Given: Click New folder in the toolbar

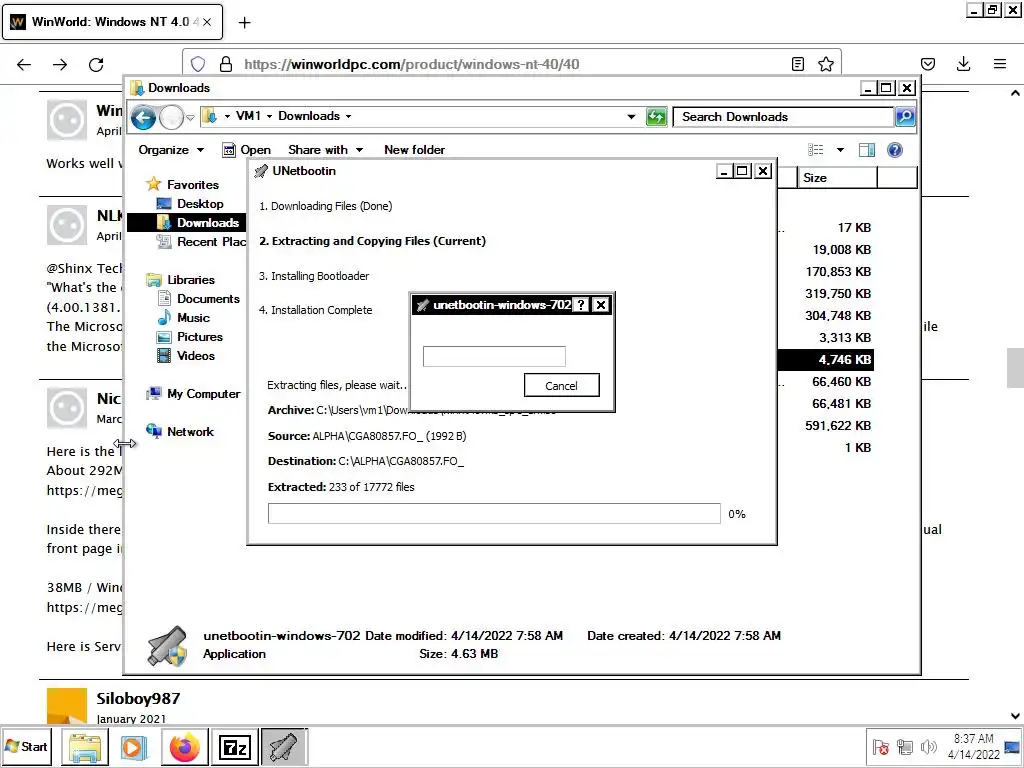Looking at the screenshot, I should pos(414,150).
